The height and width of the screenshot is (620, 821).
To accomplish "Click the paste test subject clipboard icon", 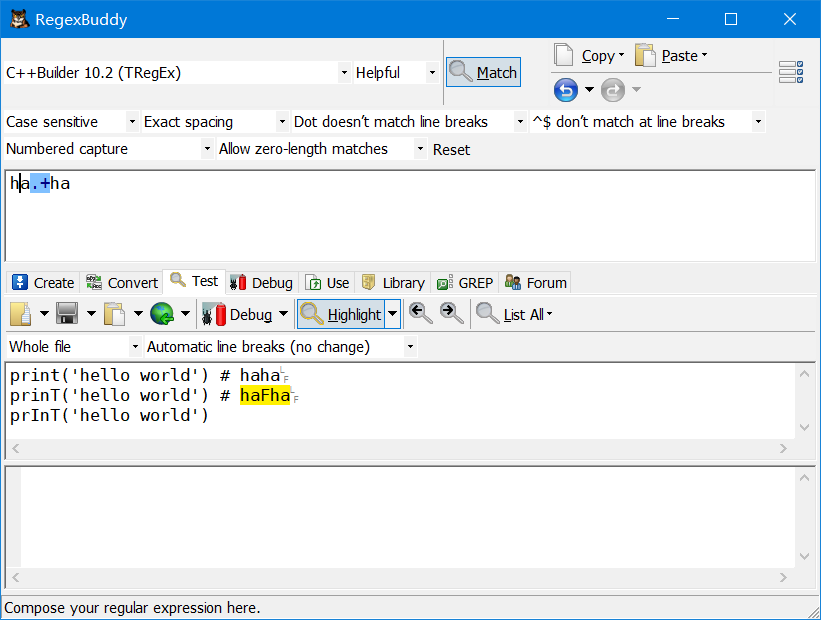I will pos(114,314).
